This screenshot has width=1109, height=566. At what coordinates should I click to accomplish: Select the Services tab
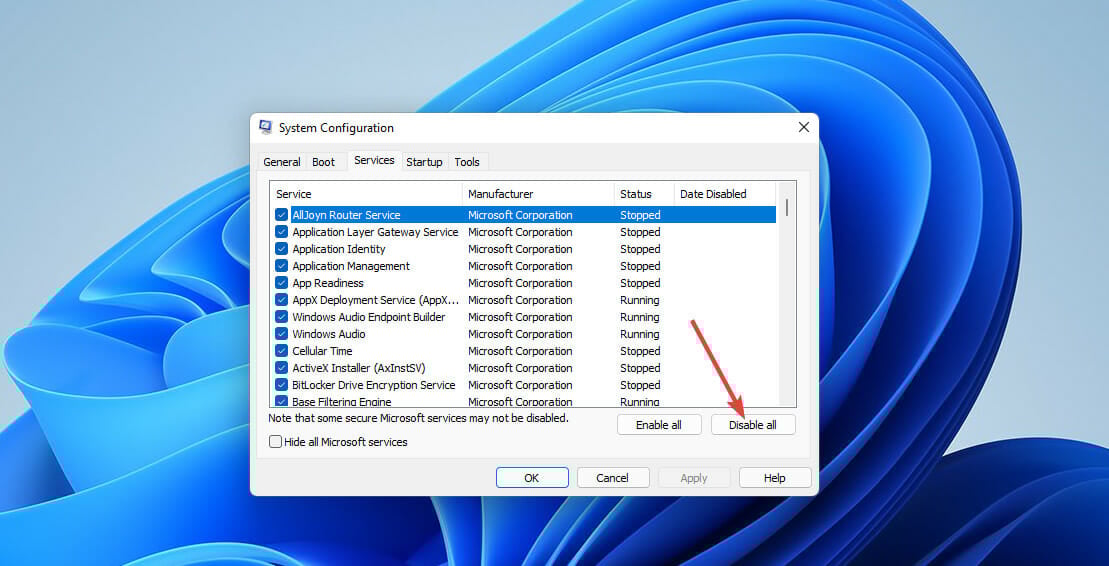374,161
